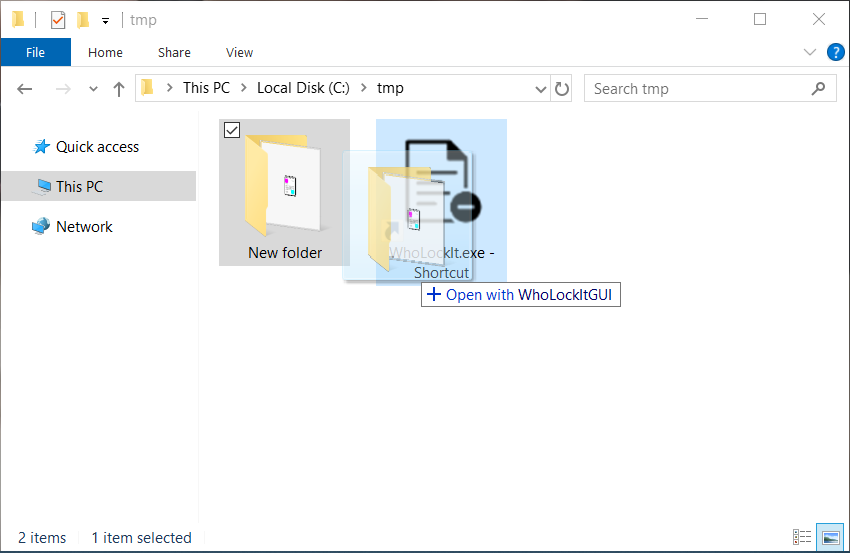Expand chevron after This PC in path
Viewport: 850px width, 553px height.
[244, 88]
